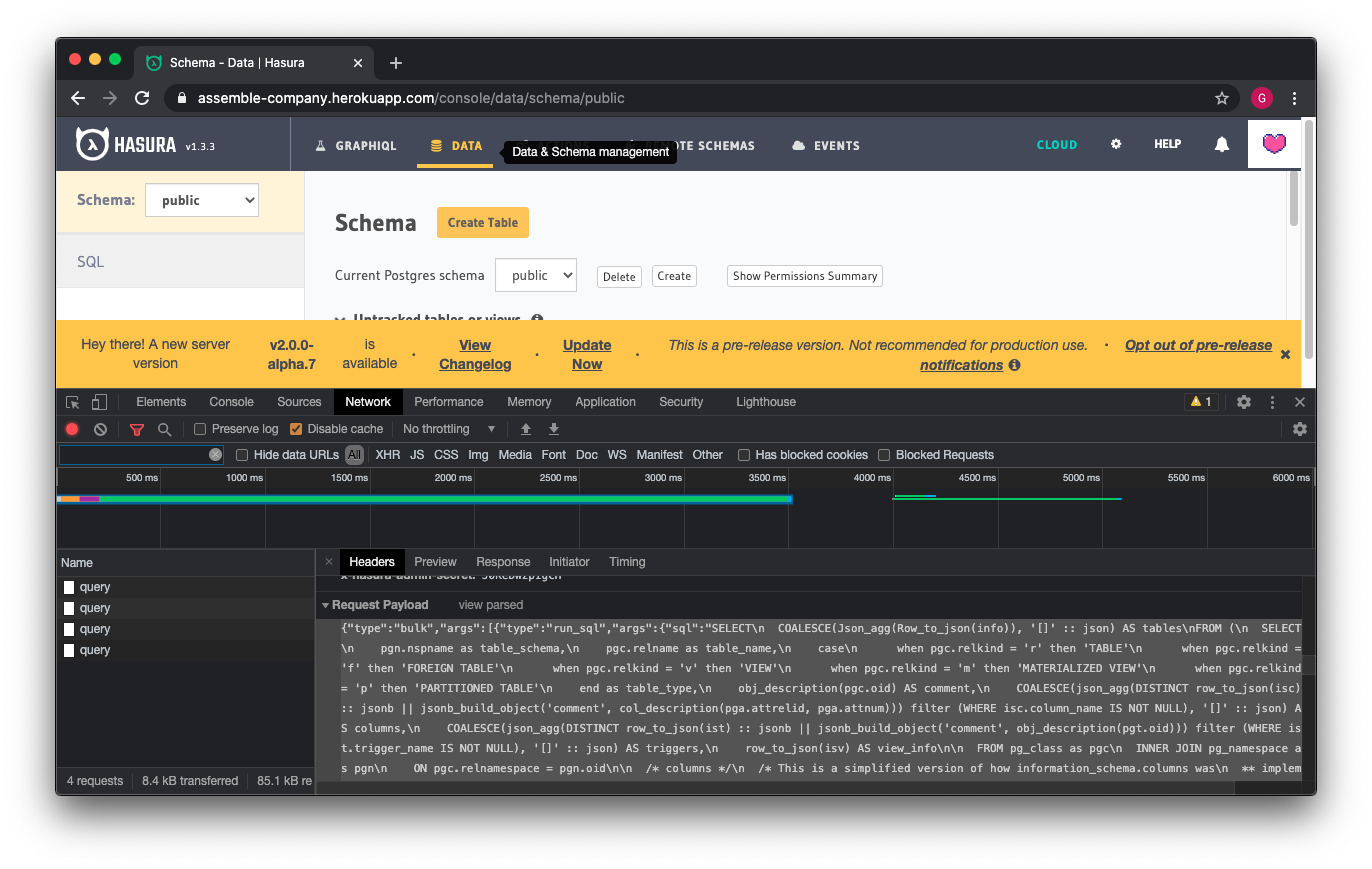The width and height of the screenshot is (1372, 869).
Task: Toggle the device toolbar icon
Action: (99, 402)
